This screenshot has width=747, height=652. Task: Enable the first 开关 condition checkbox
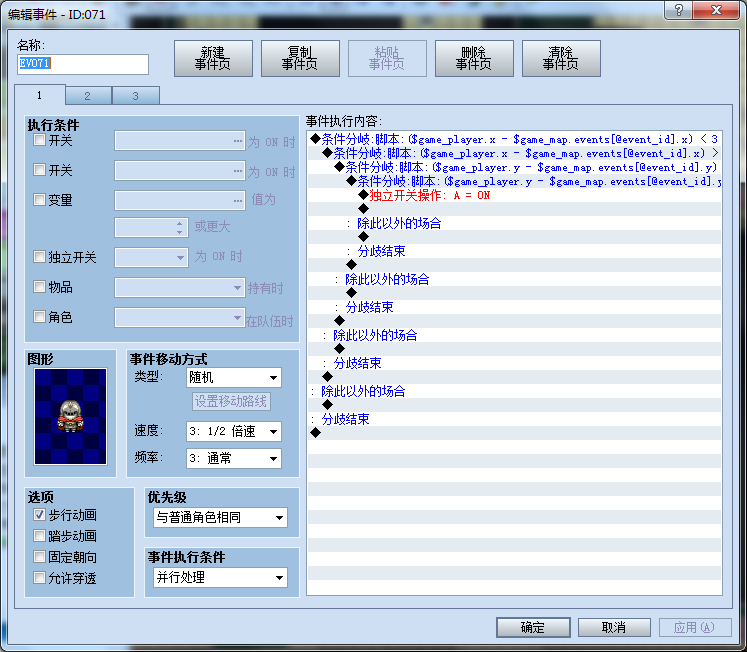[39, 140]
